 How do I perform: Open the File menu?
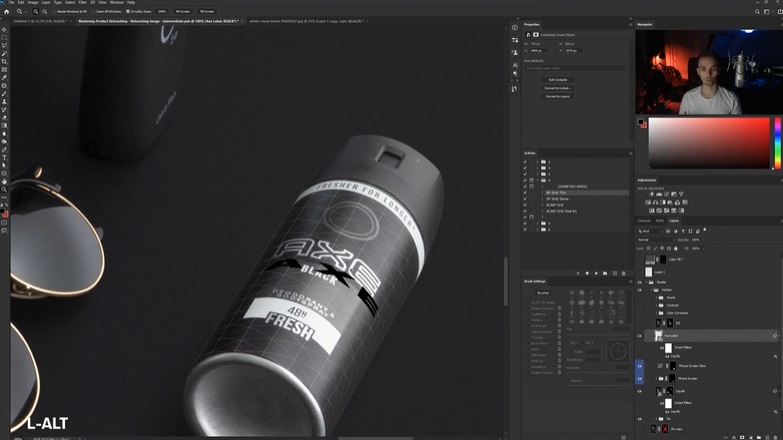coord(11,2)
